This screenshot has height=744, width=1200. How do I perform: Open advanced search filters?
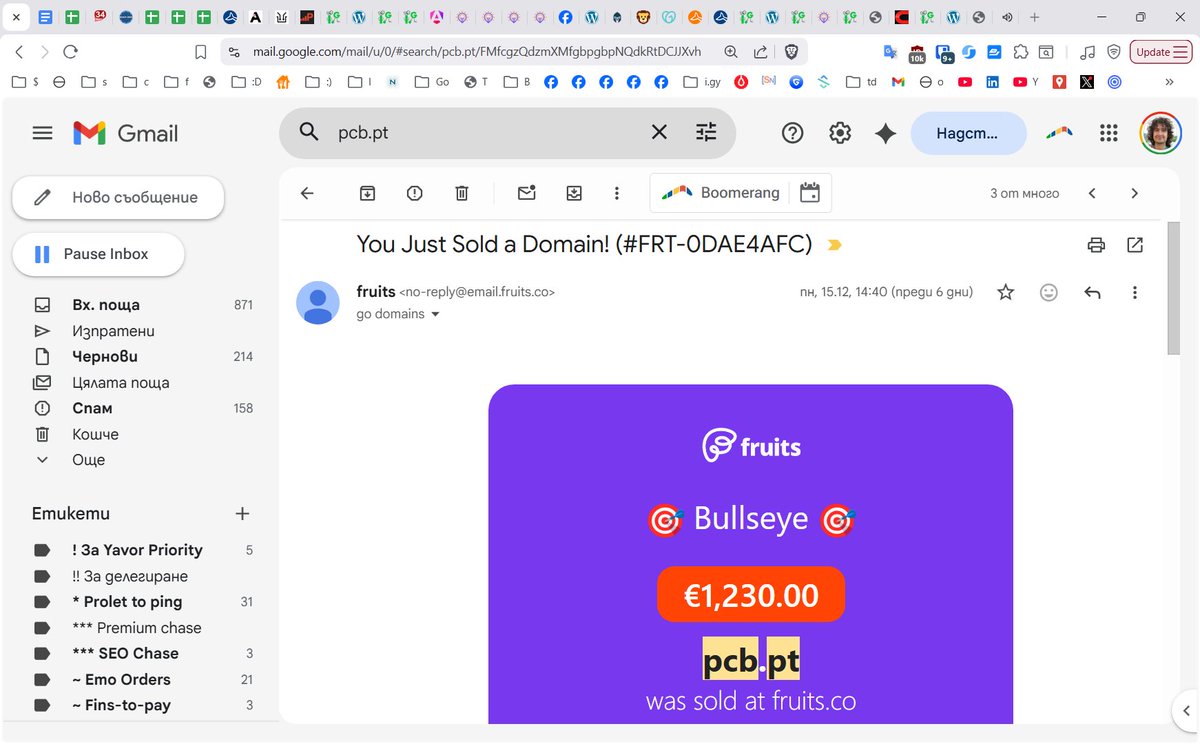[707, 132]
